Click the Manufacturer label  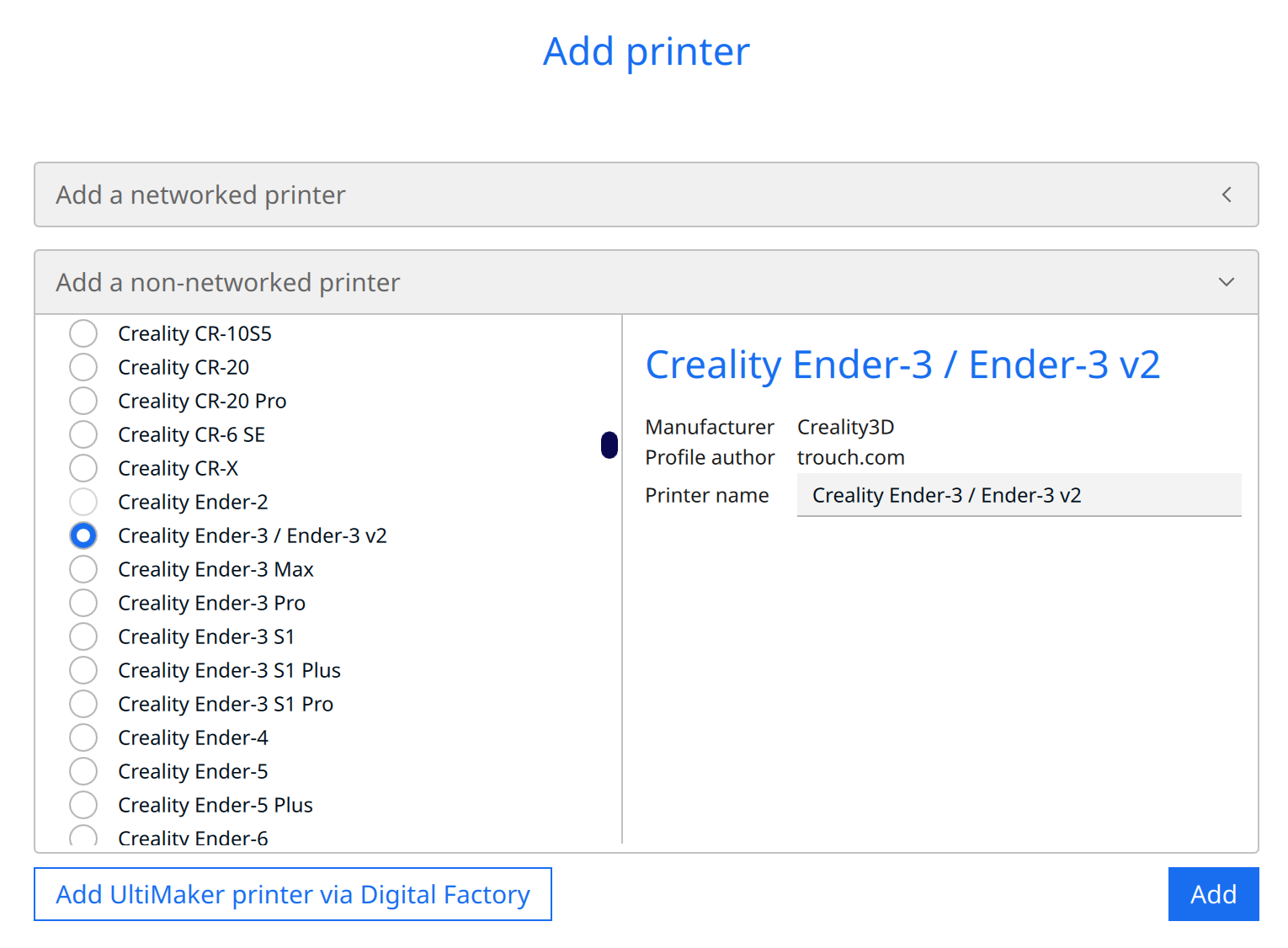(x=709, y=427)
